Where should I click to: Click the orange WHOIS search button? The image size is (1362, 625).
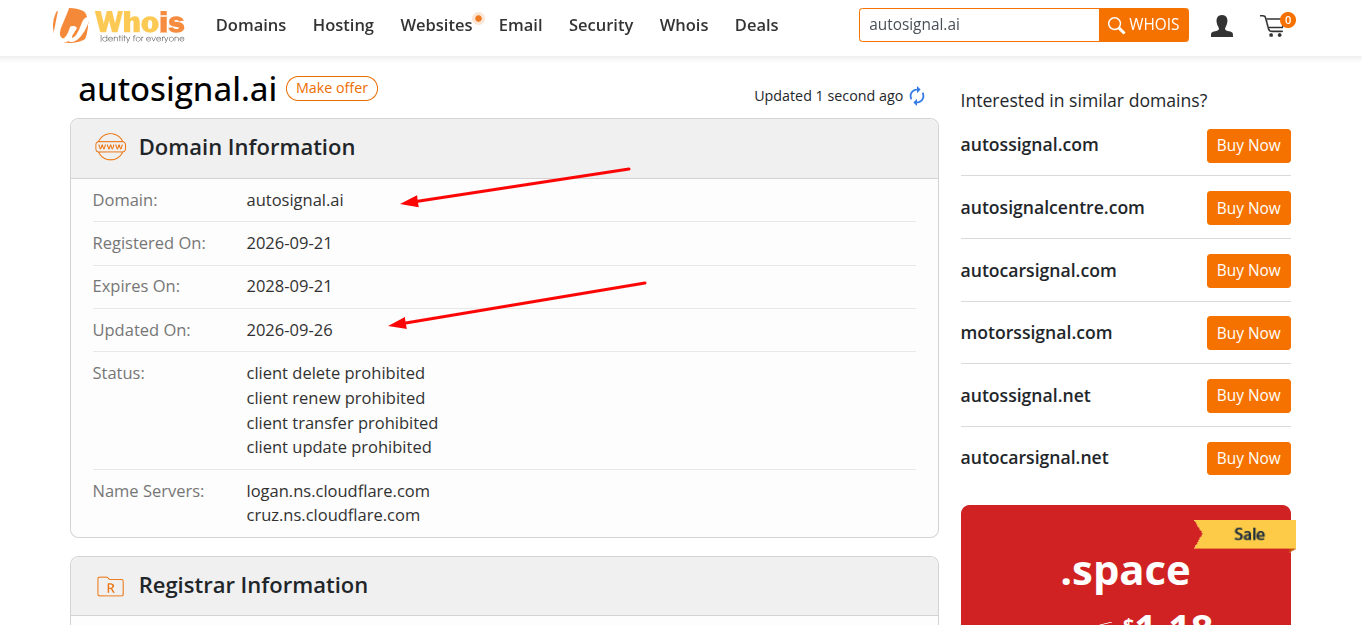1144,25
